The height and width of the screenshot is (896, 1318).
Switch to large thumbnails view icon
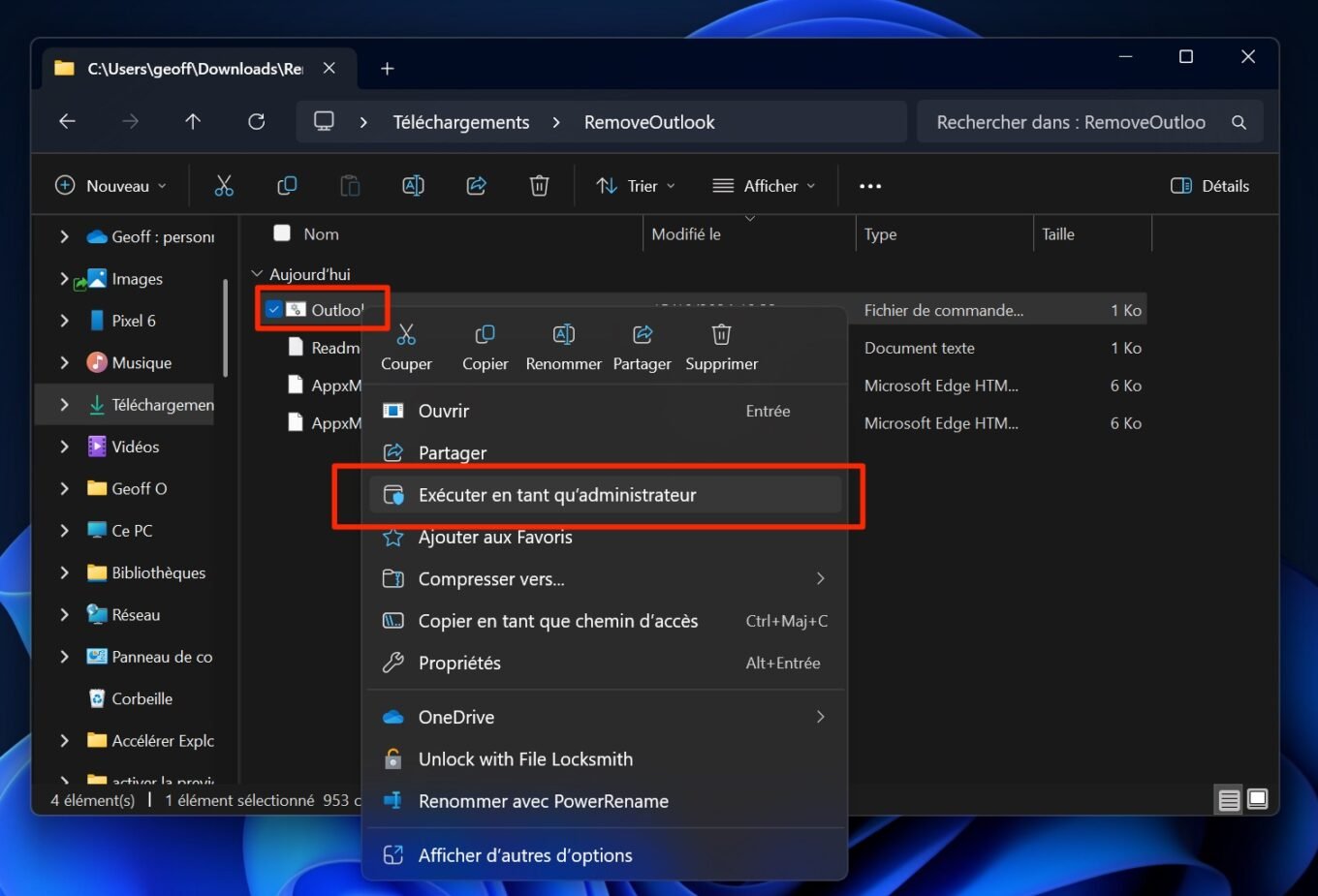pyautogui.click(x=1257, y=800)
